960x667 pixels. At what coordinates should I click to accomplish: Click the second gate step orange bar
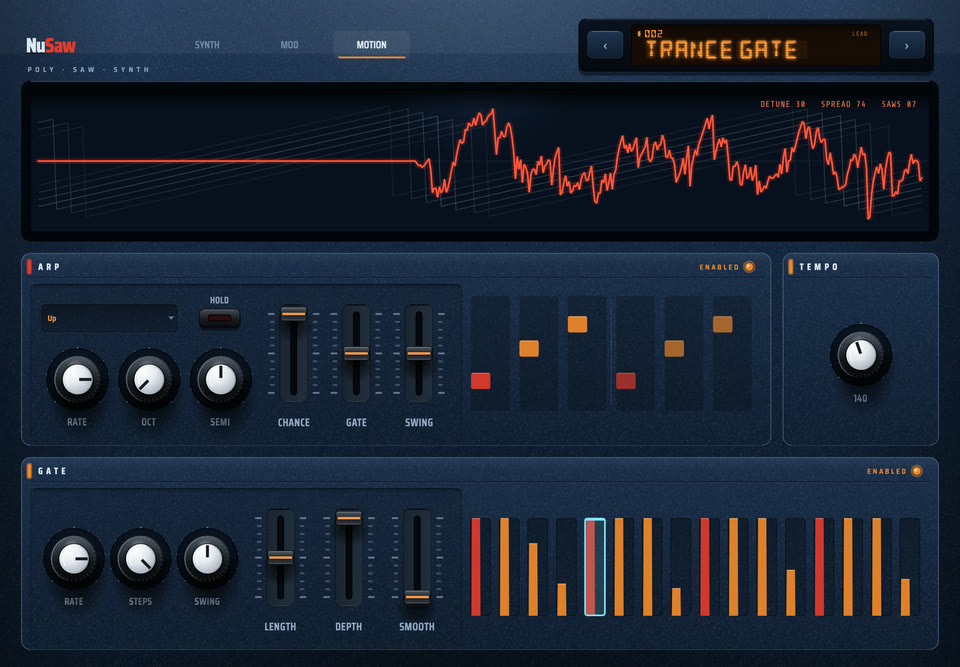[x=504, y=567]
